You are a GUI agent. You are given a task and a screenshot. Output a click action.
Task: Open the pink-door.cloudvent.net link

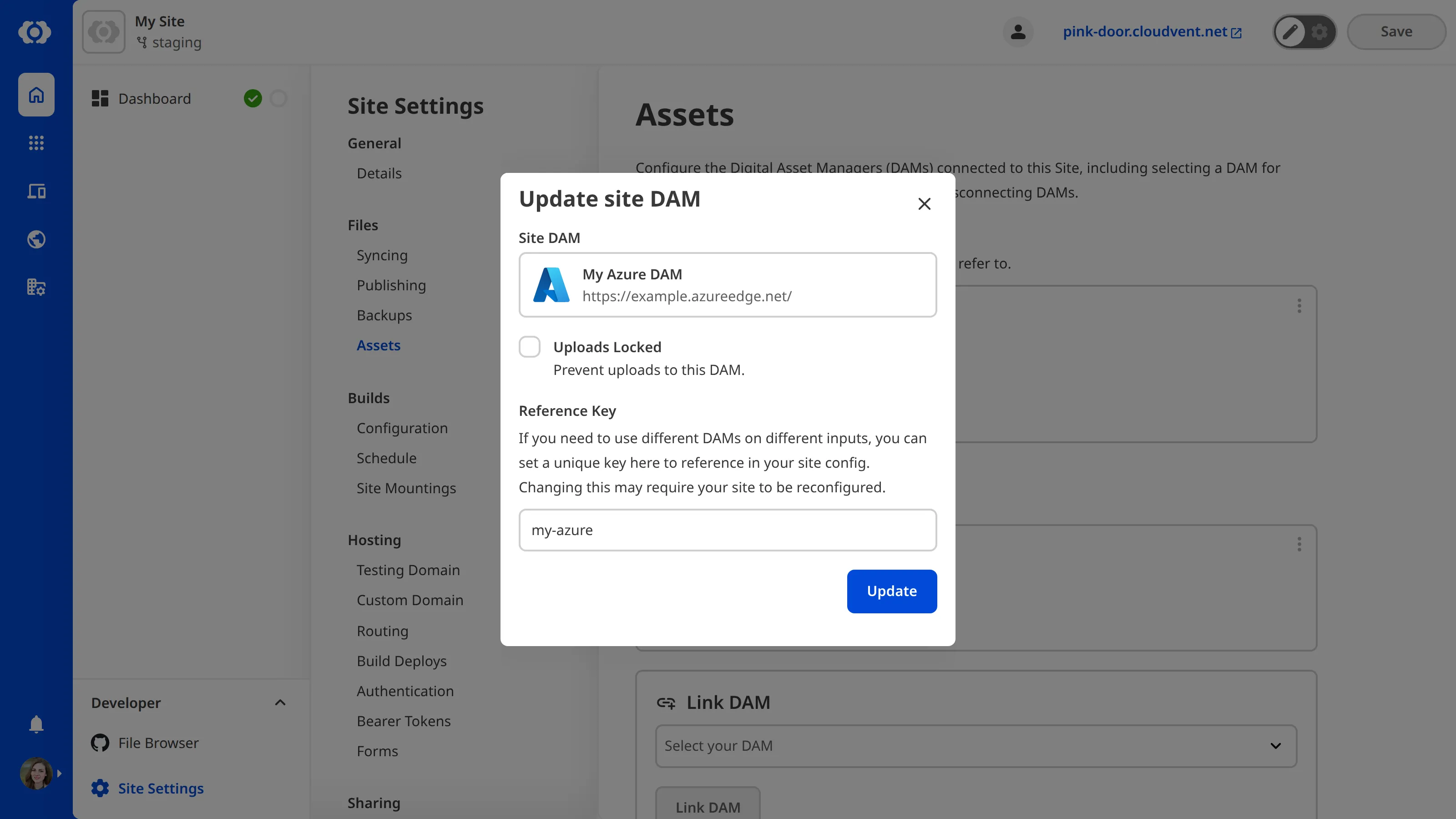[x=1145, y=32]
